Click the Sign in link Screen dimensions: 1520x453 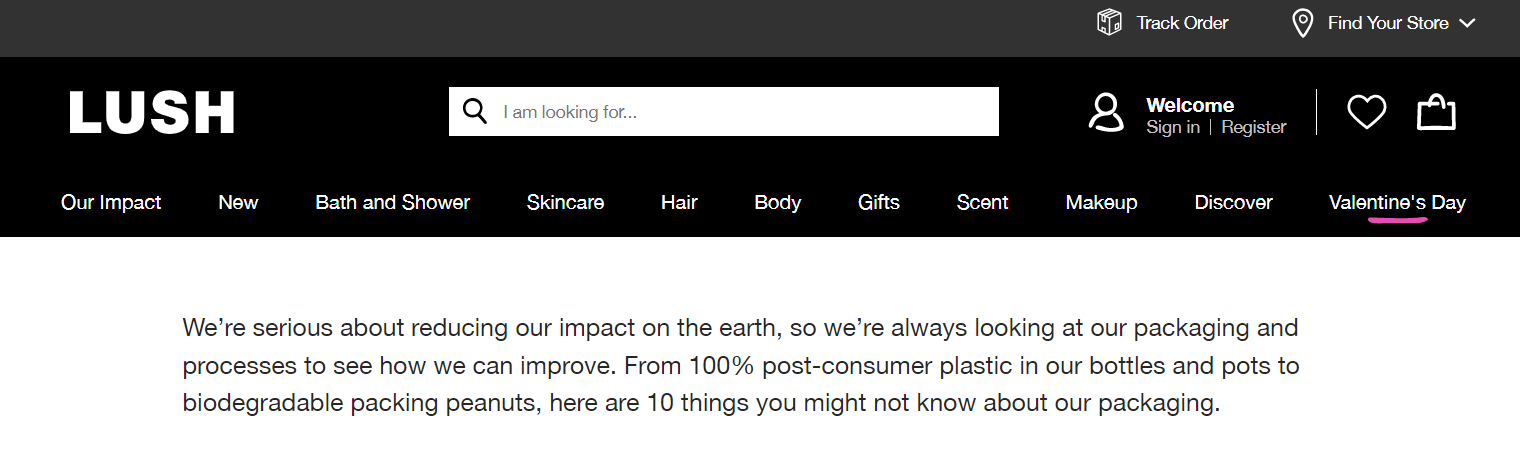point(1173,127)
